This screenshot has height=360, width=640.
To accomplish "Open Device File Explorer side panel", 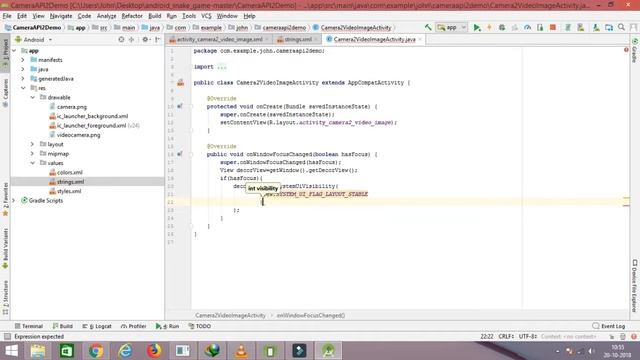I will tap(635, 285).
